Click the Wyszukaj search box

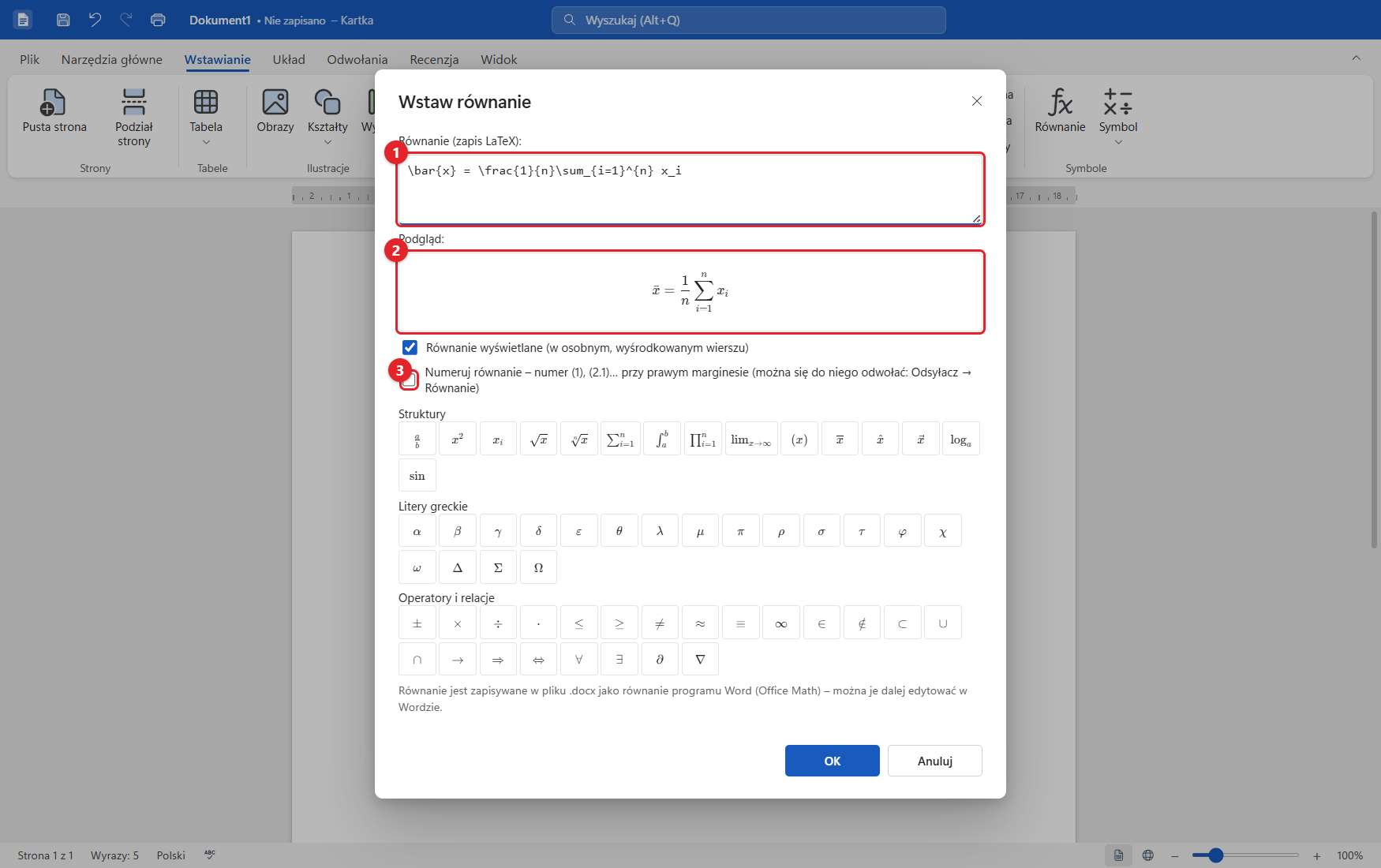[749, 20]
